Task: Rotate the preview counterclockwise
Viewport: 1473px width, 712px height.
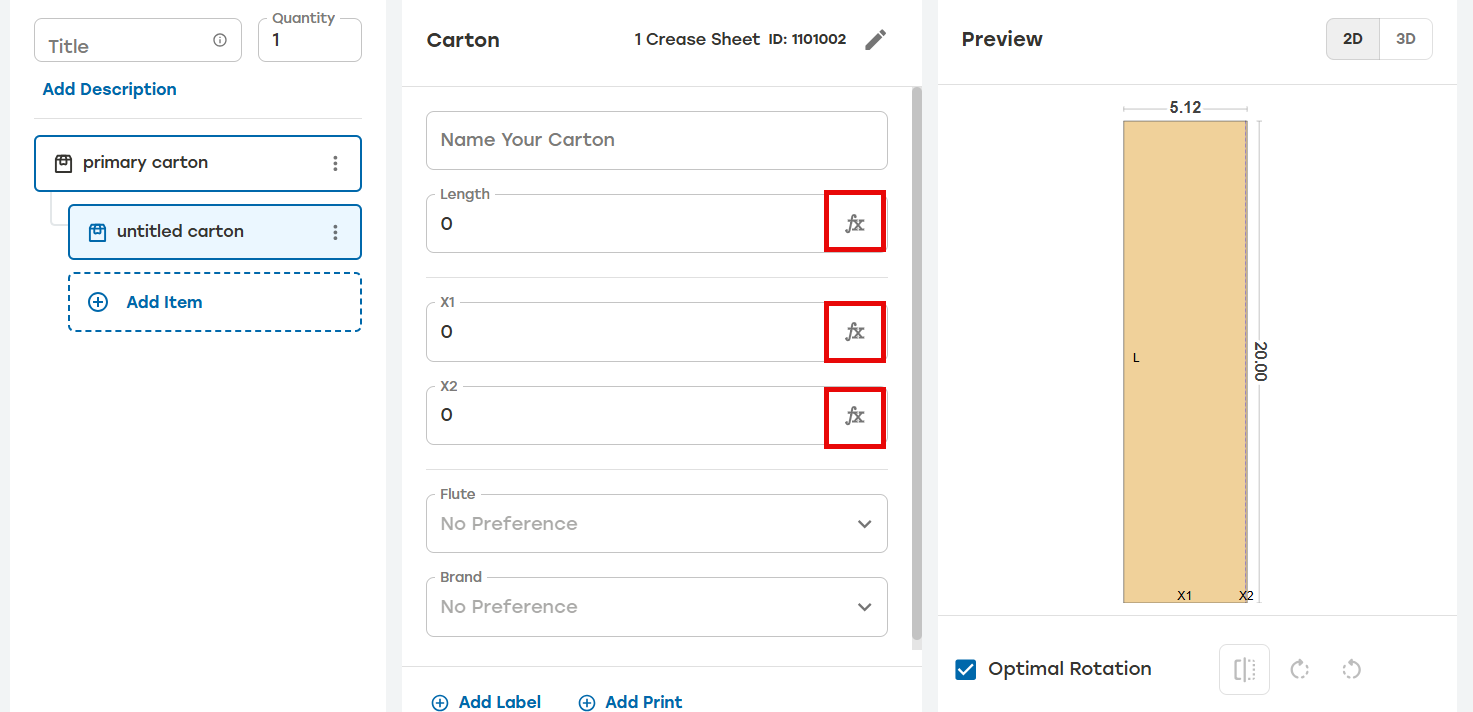Action: tap(1351, 670)
